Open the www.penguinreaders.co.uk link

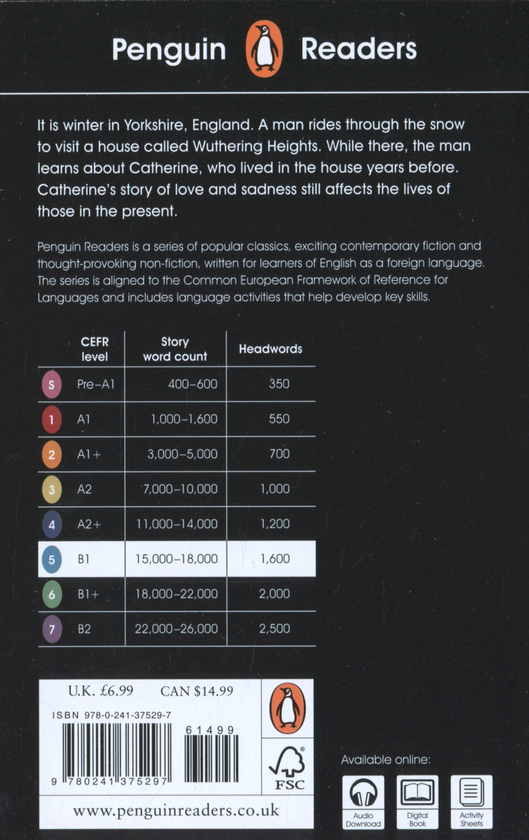(x=176, y=811)
